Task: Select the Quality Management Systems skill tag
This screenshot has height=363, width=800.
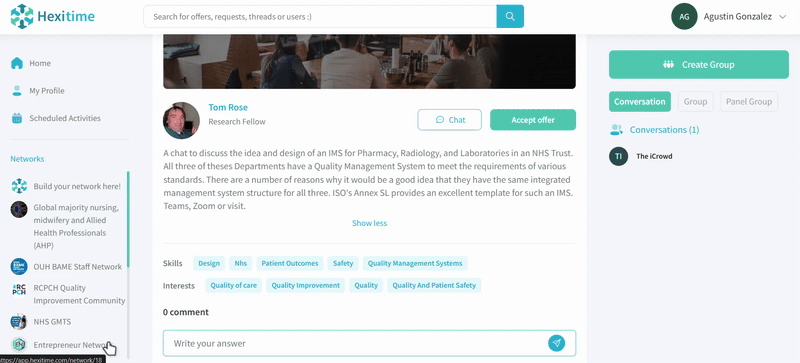Action: [x=415, y=263]
